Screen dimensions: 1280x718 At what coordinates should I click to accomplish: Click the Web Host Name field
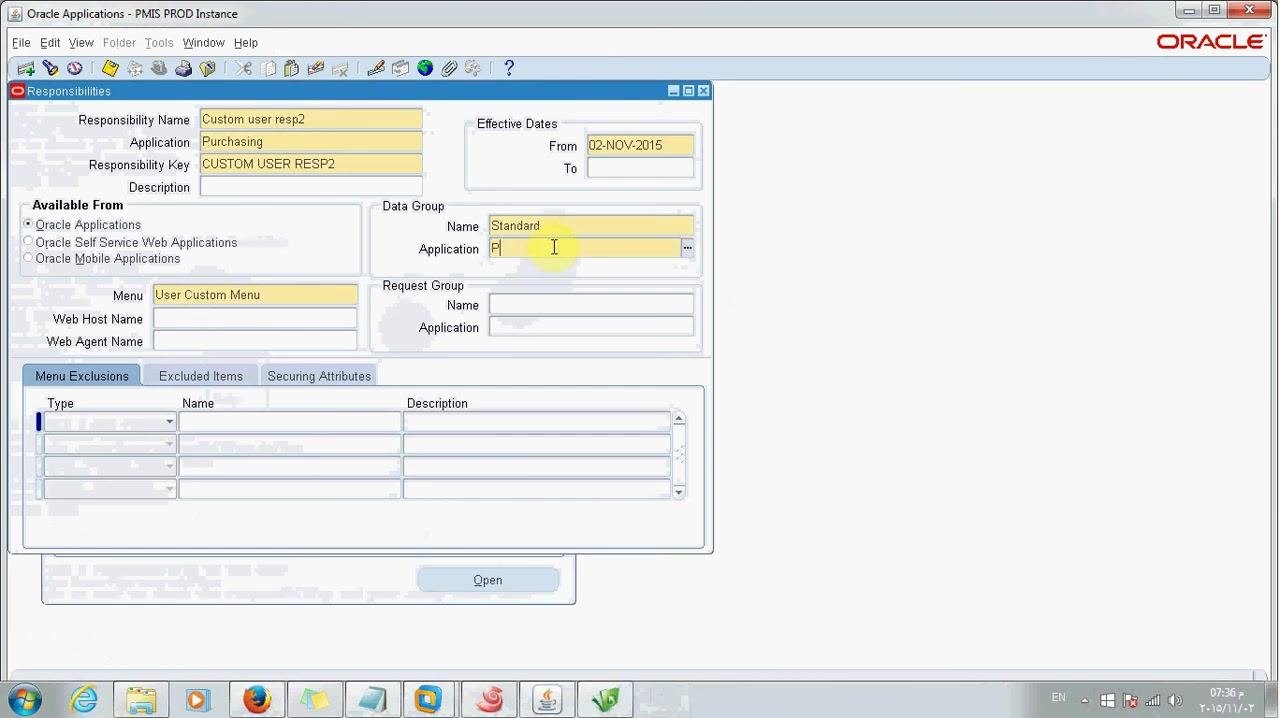click(255, 319)
